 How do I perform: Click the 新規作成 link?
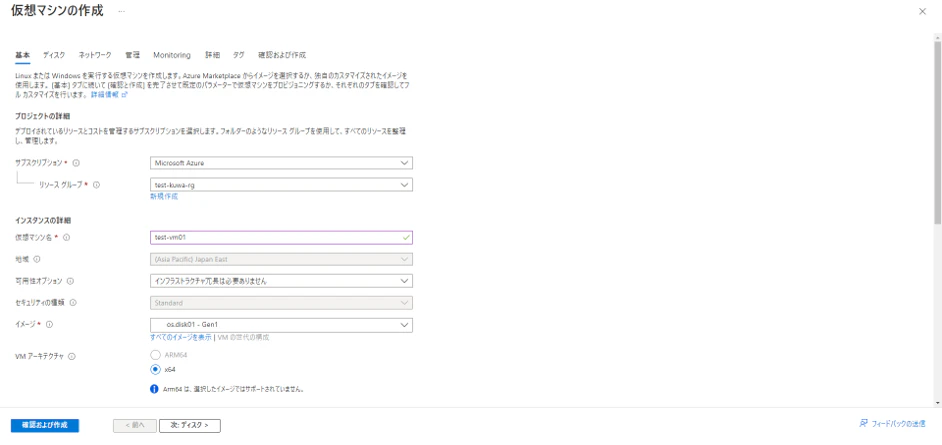[163, 196]
